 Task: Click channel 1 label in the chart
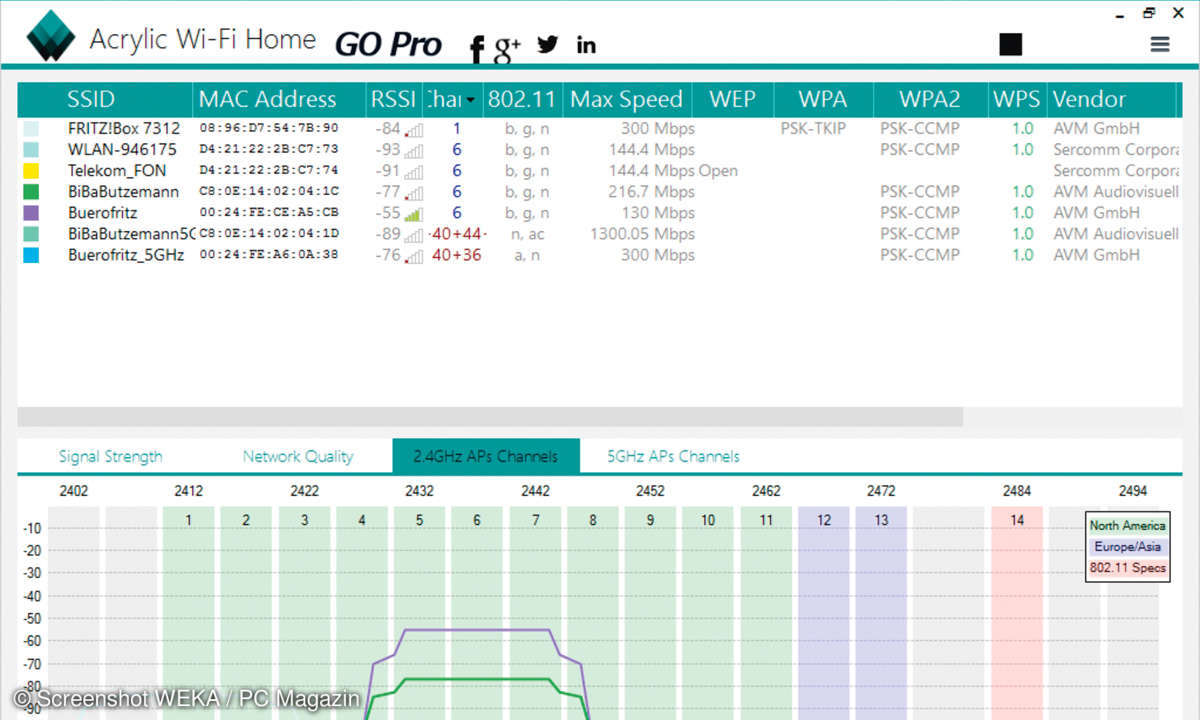188,520
